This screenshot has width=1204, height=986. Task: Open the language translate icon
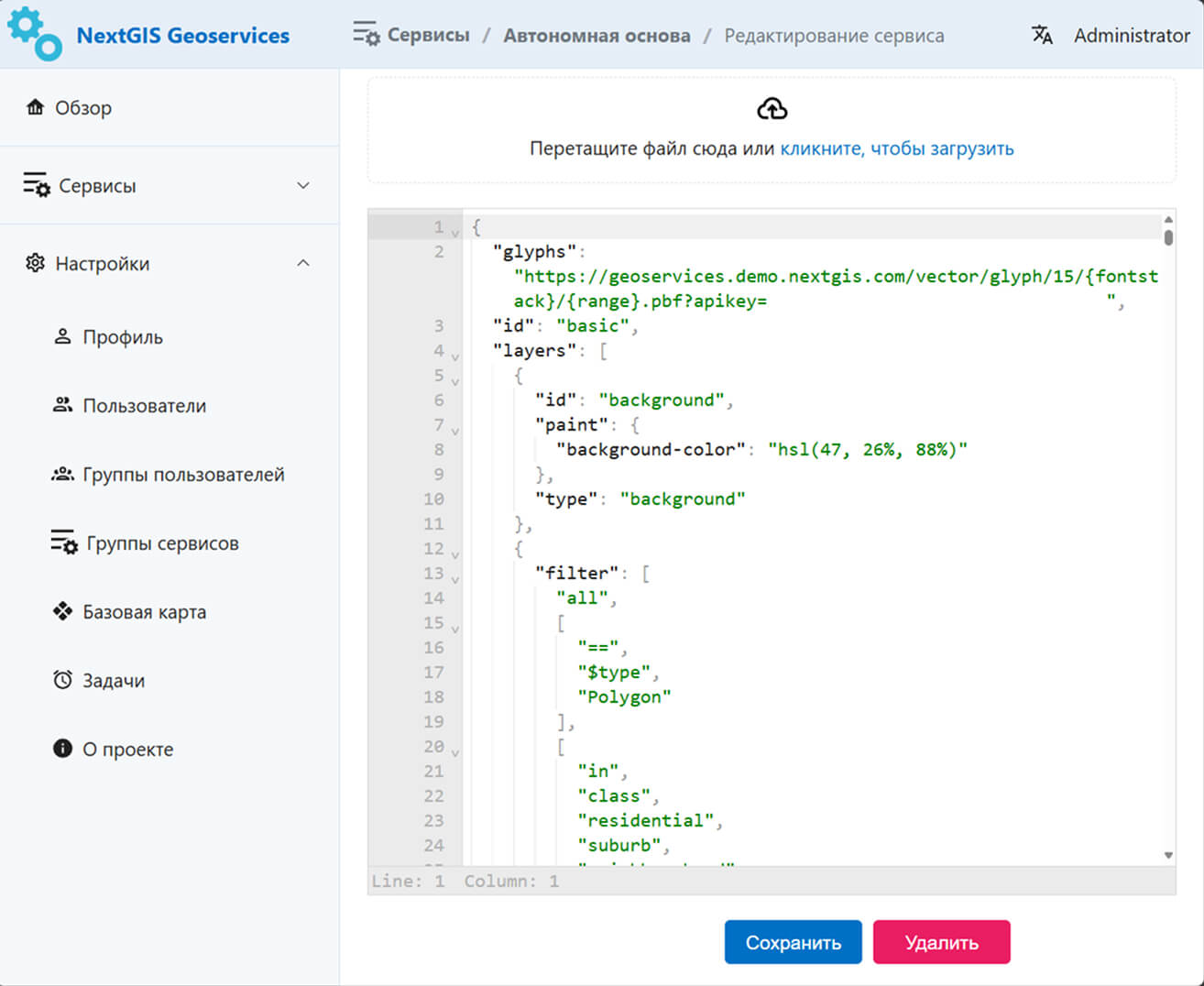click(1042, 35)
